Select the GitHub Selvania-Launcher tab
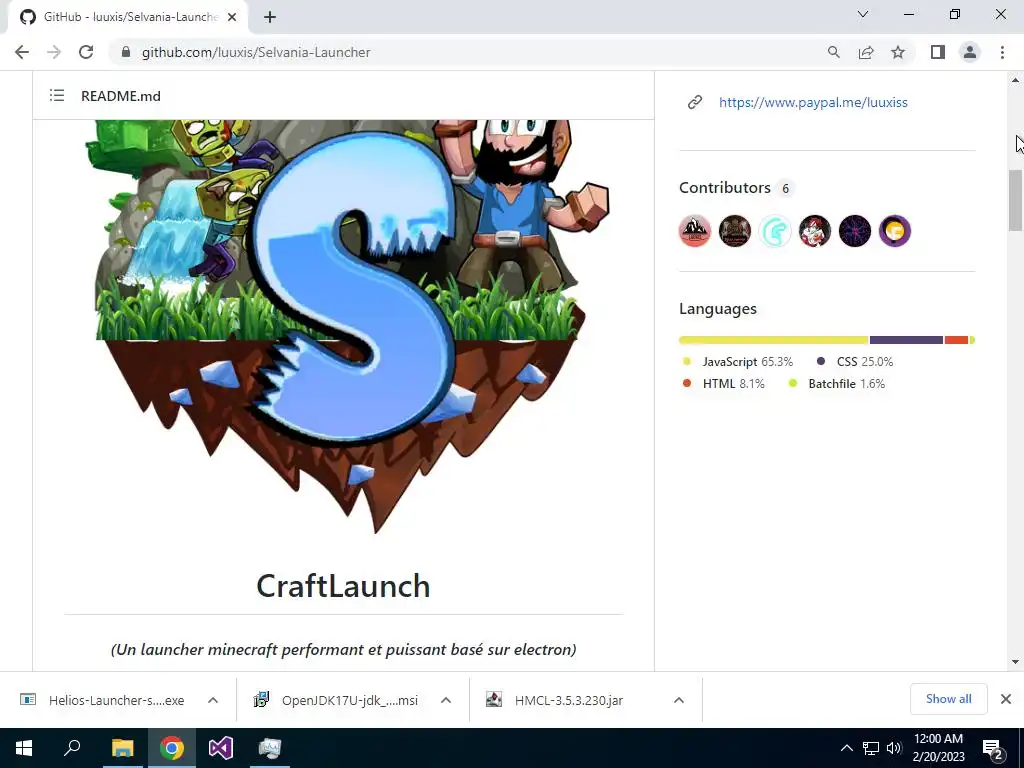Screen dimensions: 1024x768 [x=127, y=17]
